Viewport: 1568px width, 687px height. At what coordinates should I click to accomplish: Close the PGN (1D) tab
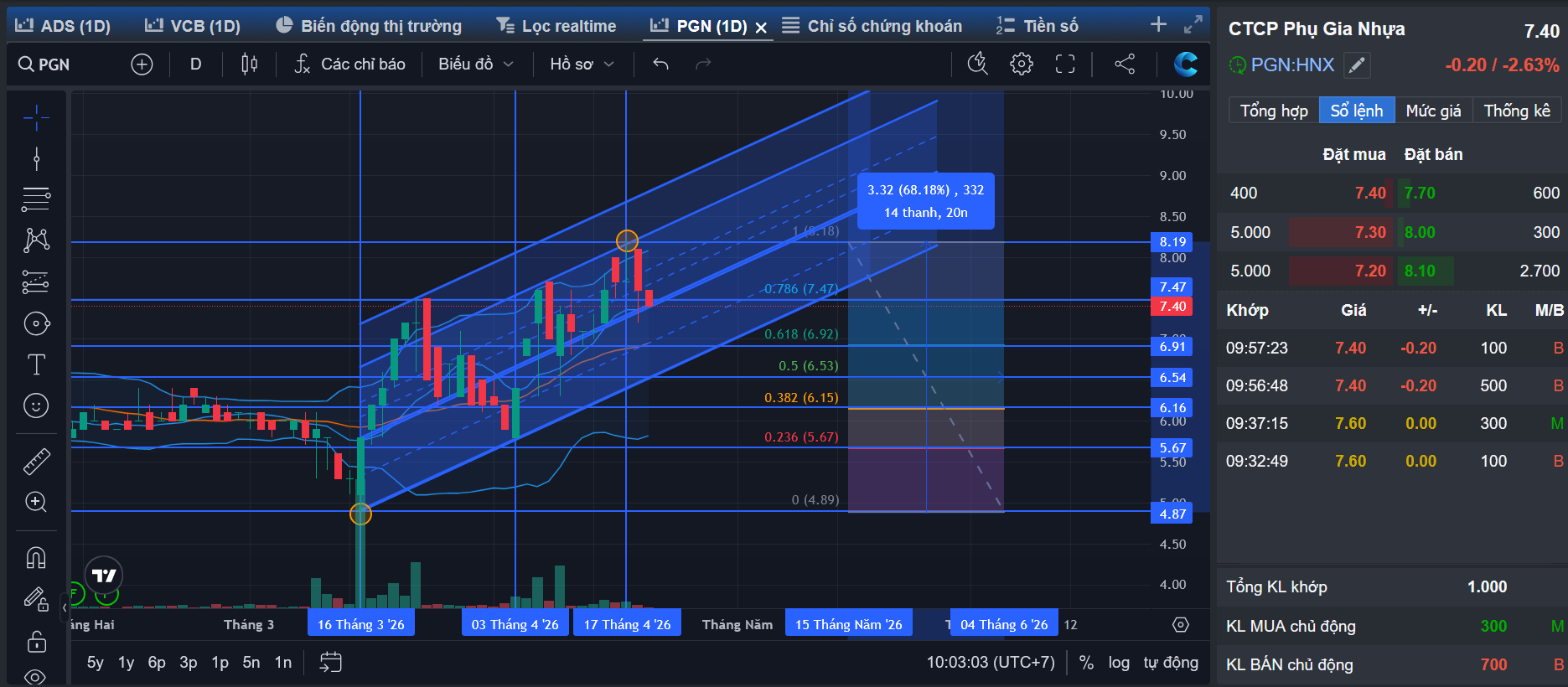(761, 28)
